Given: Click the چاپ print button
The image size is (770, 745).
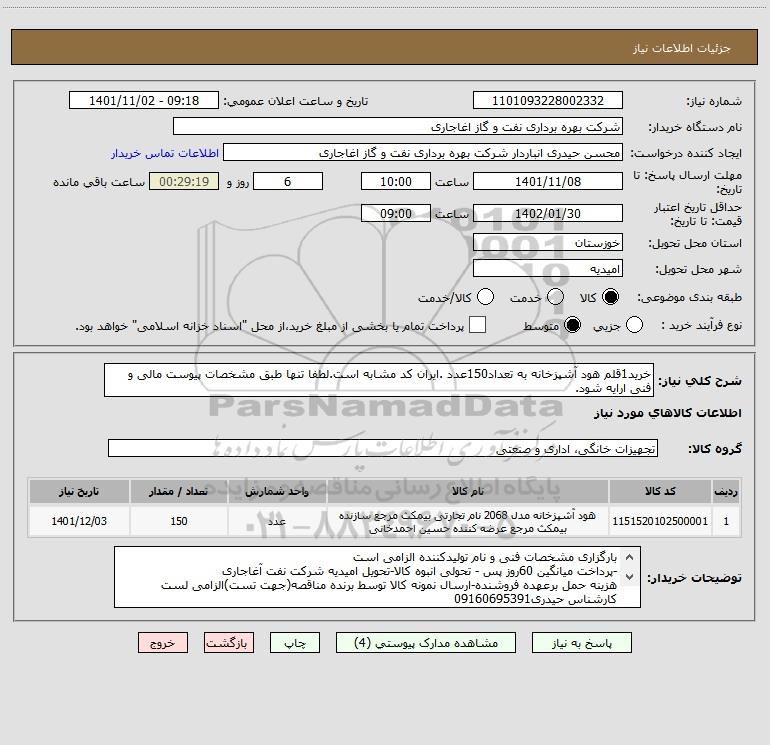Looking at the screenshot, I should [x=295, y=643].
